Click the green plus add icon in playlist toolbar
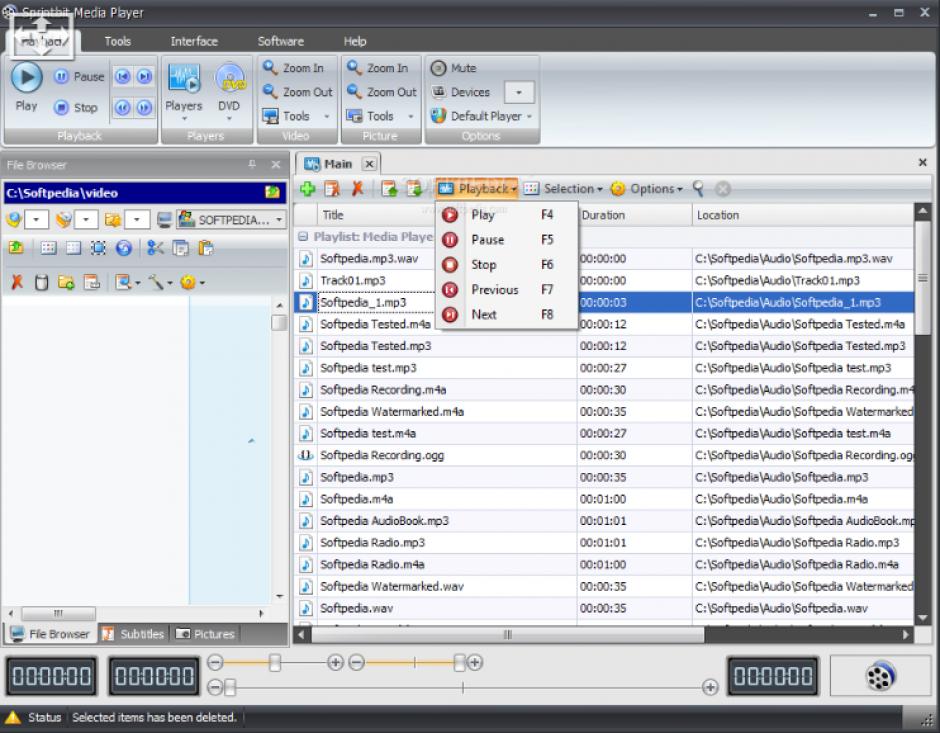 [308, 189]
